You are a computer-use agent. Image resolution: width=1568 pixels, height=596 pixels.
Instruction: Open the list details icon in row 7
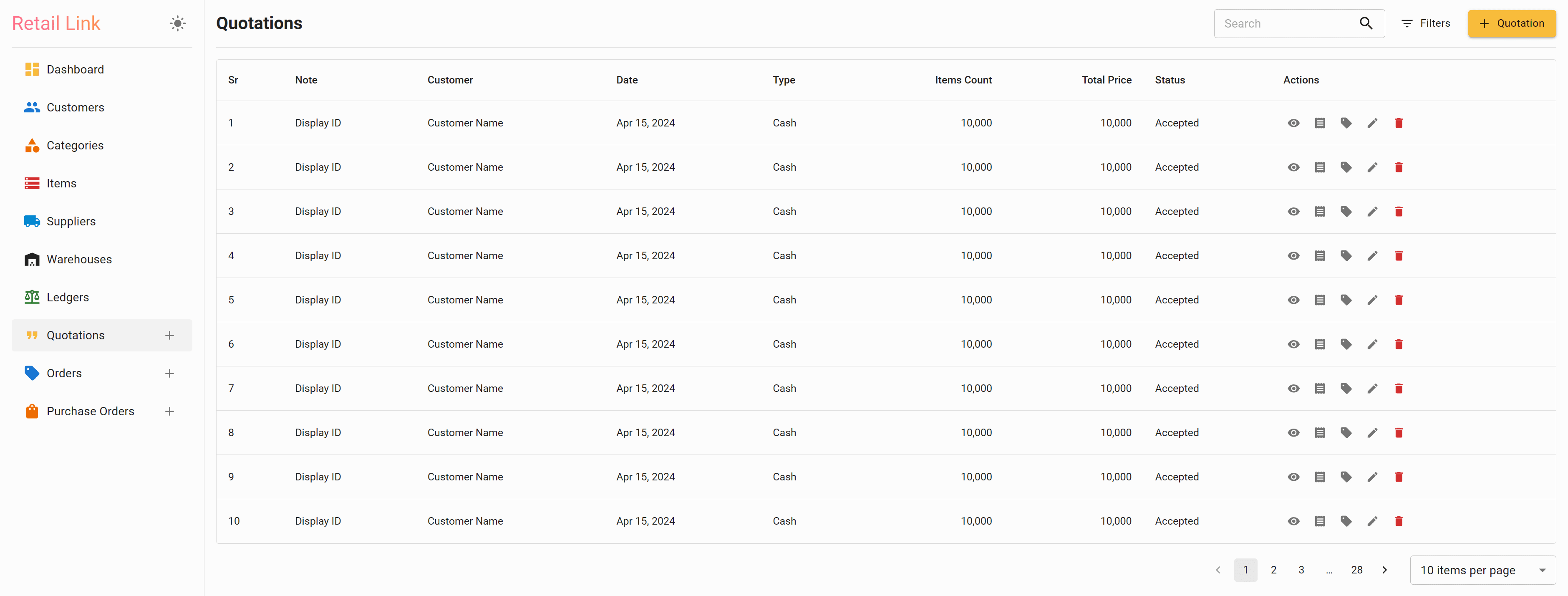(x=1320, y=389)
